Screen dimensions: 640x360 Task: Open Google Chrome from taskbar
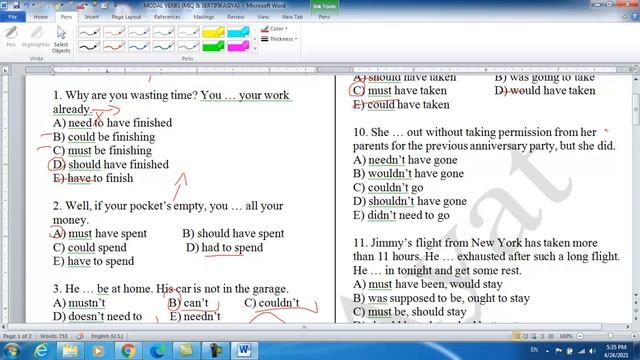pyautogui.click(x=128, y=351)
